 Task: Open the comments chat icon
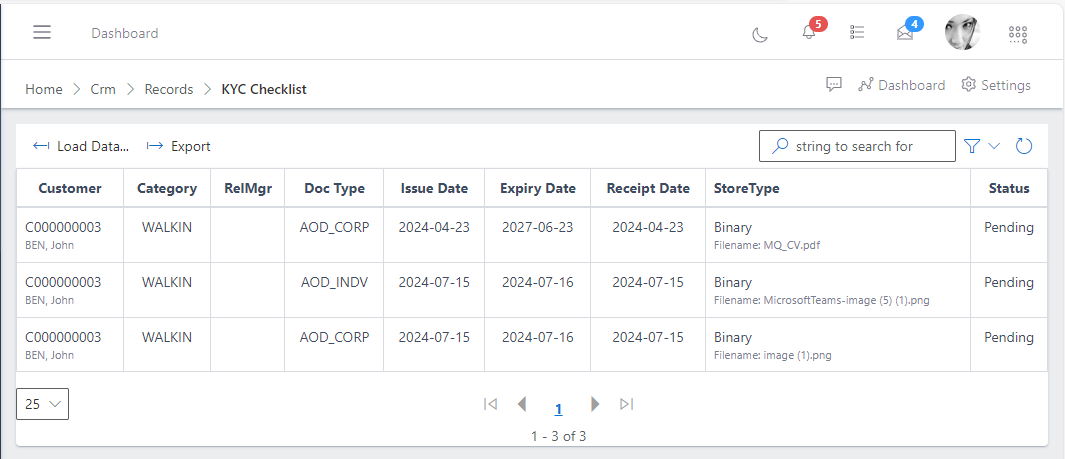pyautogui.click(x=834, y=85)
